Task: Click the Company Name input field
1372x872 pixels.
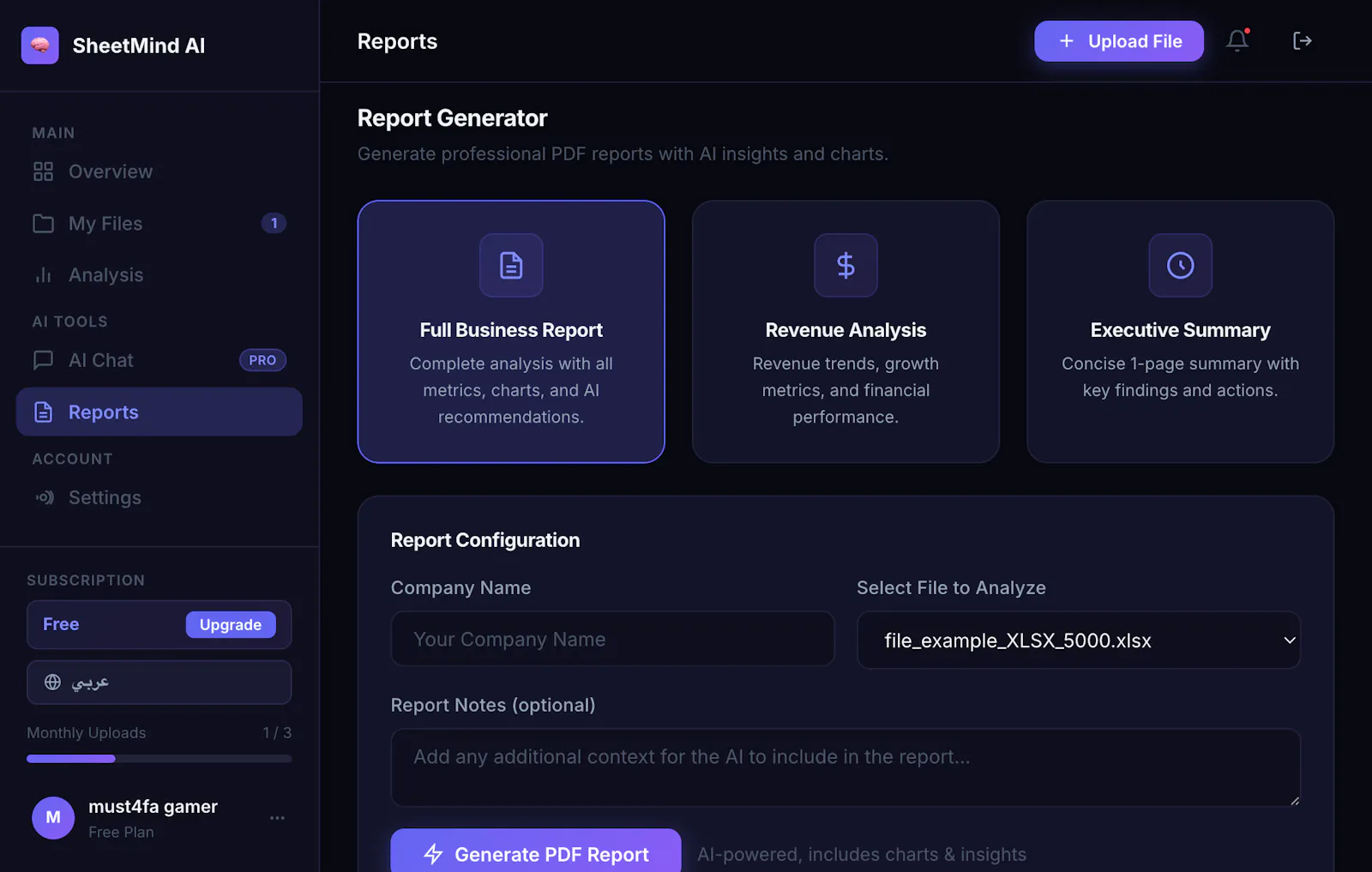Action: [x=612, y=639]
